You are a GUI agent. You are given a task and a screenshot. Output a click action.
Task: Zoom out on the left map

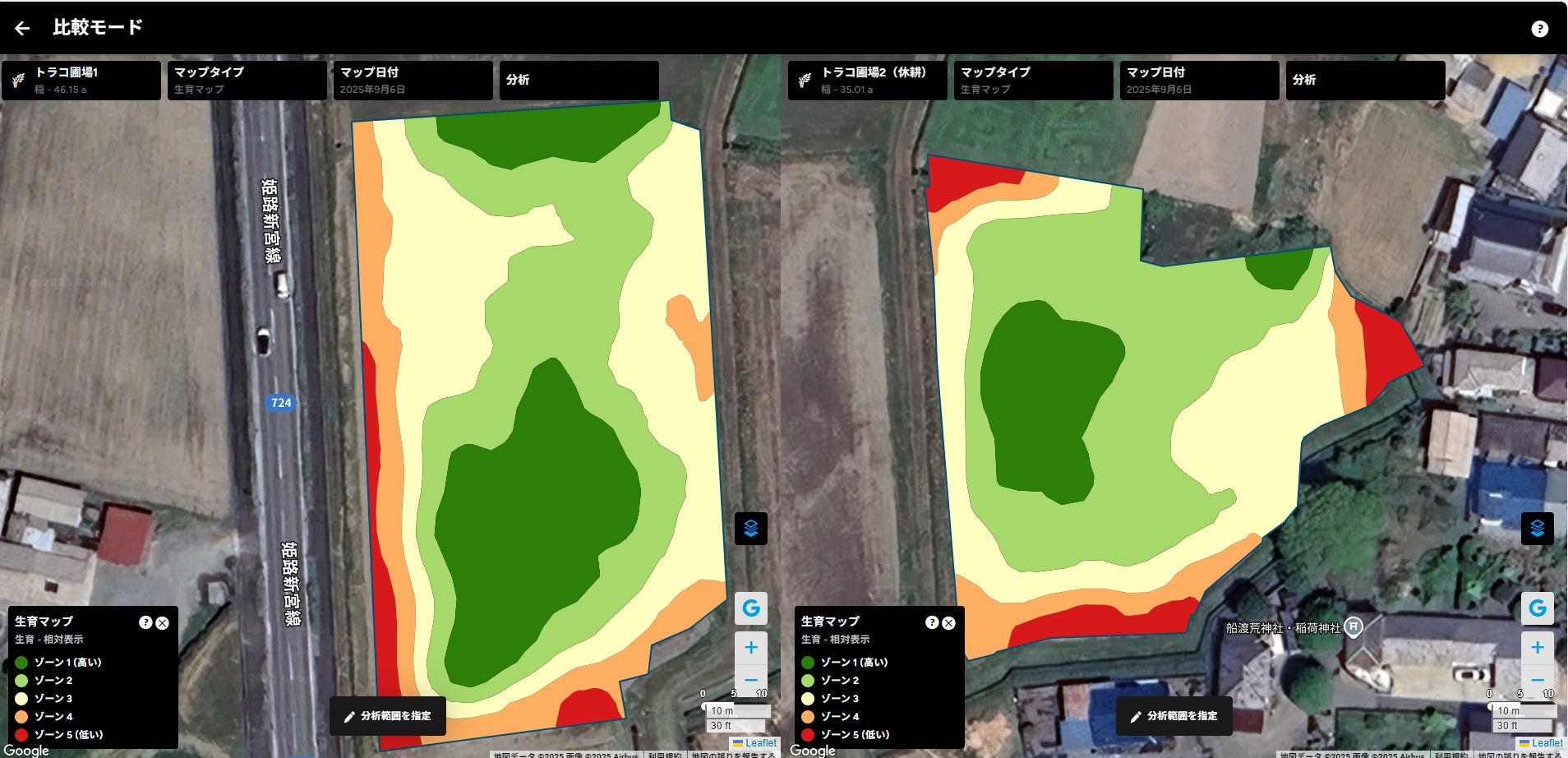tap(750, 681)
